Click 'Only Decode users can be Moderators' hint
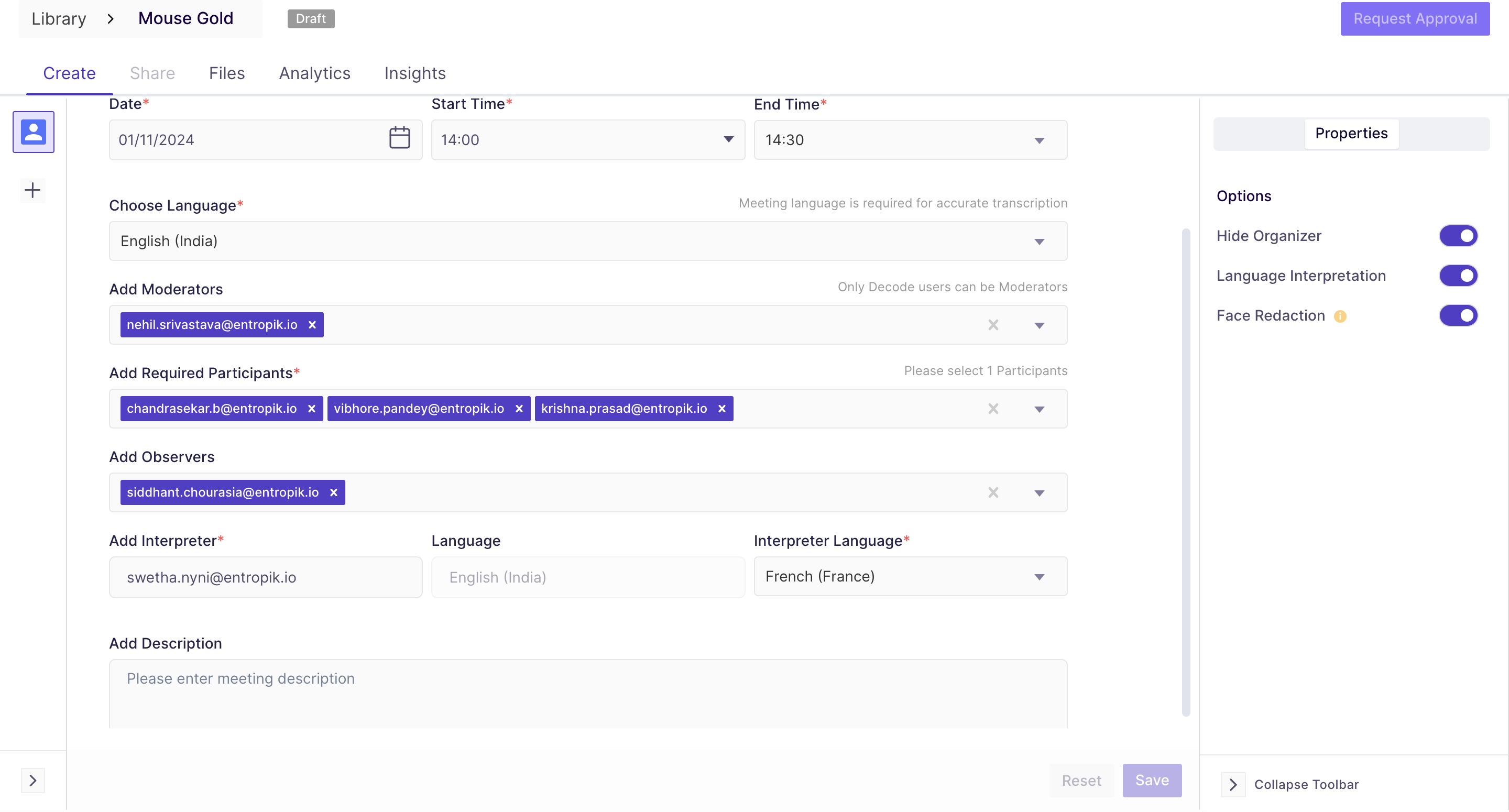Screen dimensions: 1509x812 coord(953,287)
